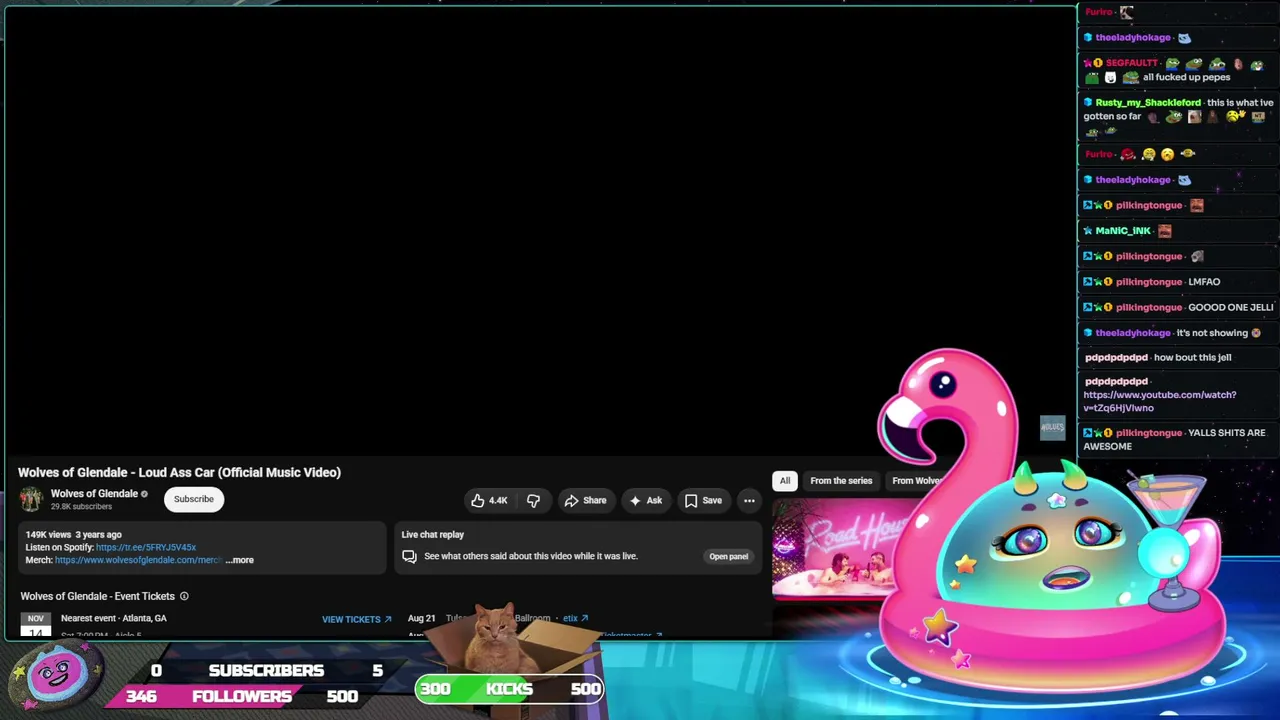Click the black video player area

coord(540,232)
